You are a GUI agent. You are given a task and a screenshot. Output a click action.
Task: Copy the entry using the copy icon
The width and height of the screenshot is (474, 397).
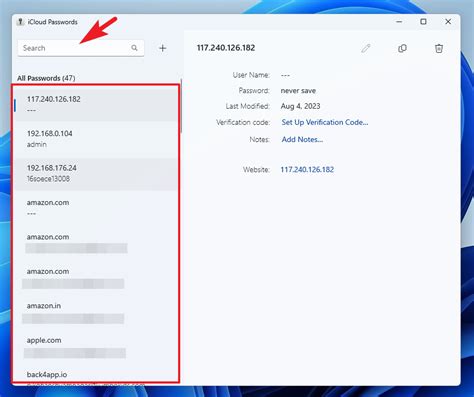402,48
